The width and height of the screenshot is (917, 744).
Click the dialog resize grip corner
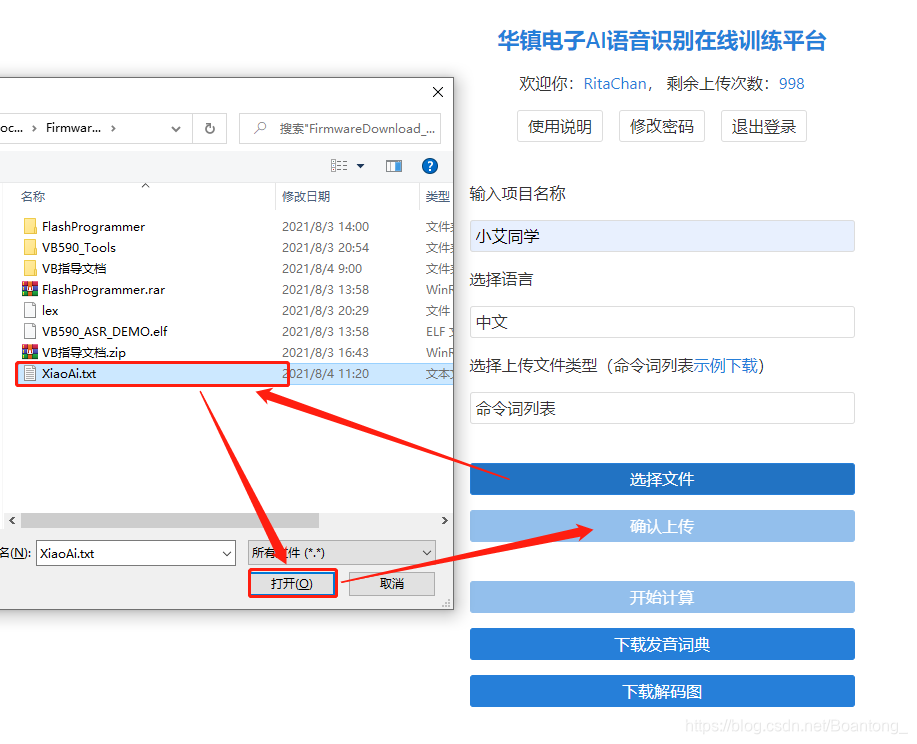pyautogui.click(x=447, y=603)
